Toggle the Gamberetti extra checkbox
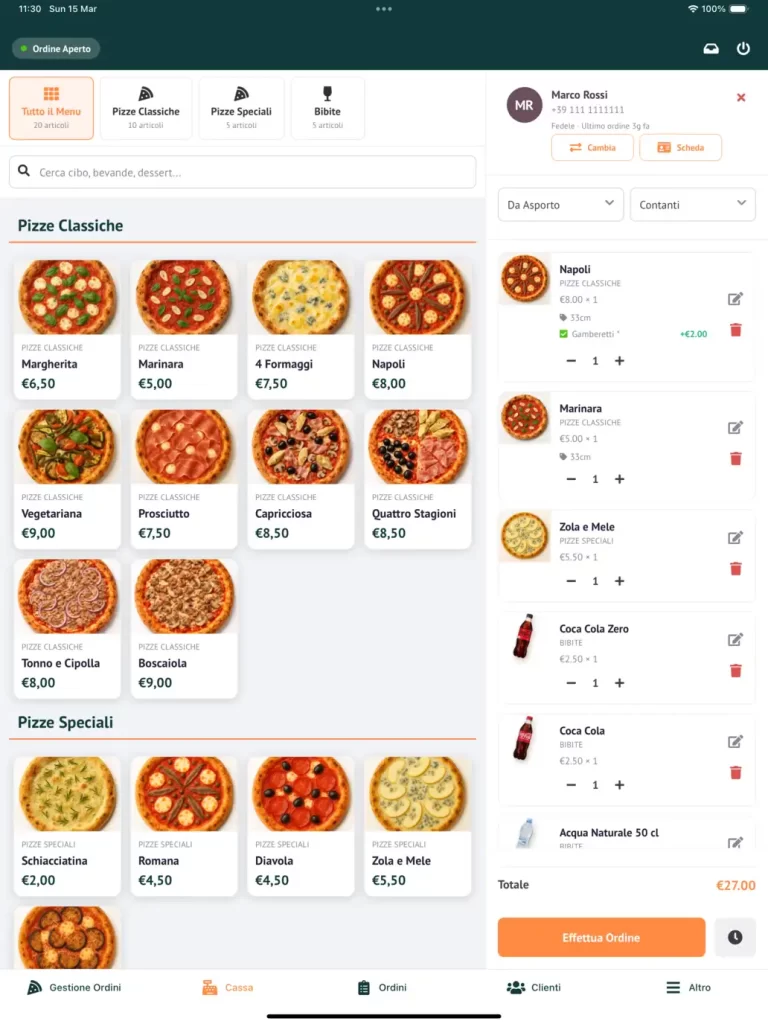This screenshot has width=768, height=1024. pyautogui.click(x=563, y=334)
